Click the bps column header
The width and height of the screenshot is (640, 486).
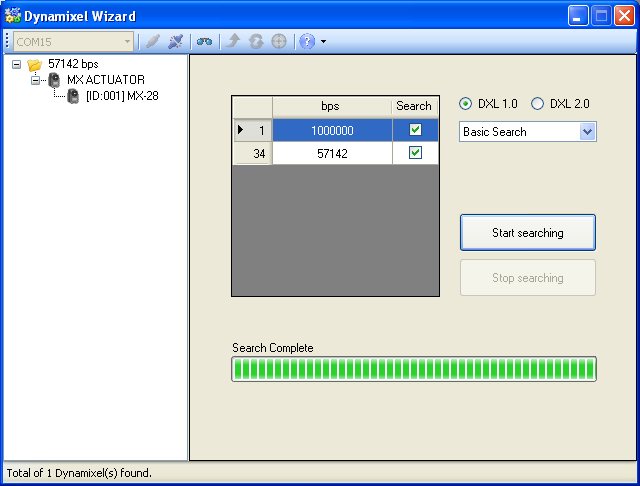[x=330, y=106]
